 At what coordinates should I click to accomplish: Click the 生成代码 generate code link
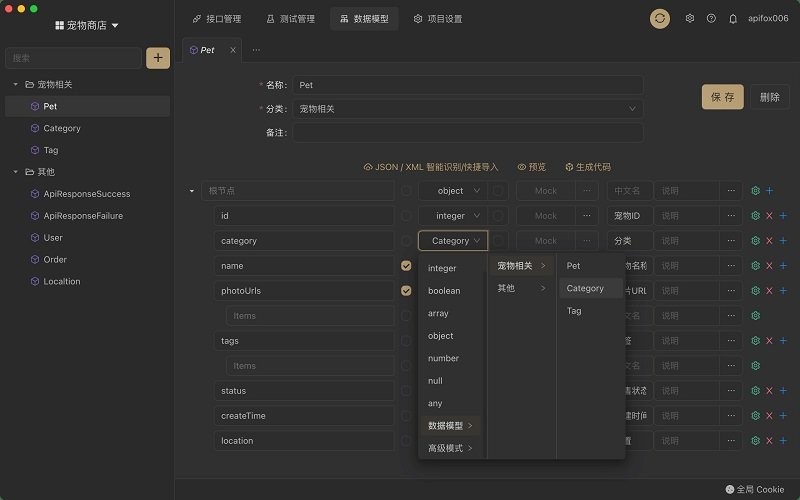click(x=588, y=167)
